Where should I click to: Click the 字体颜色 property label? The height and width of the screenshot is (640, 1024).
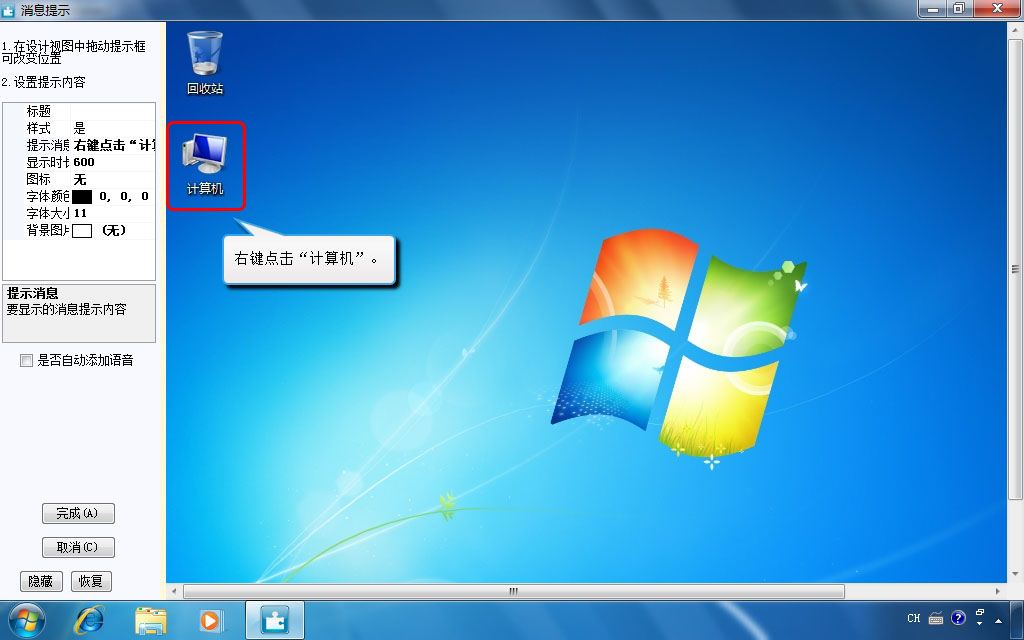click(x=48, y=196)
